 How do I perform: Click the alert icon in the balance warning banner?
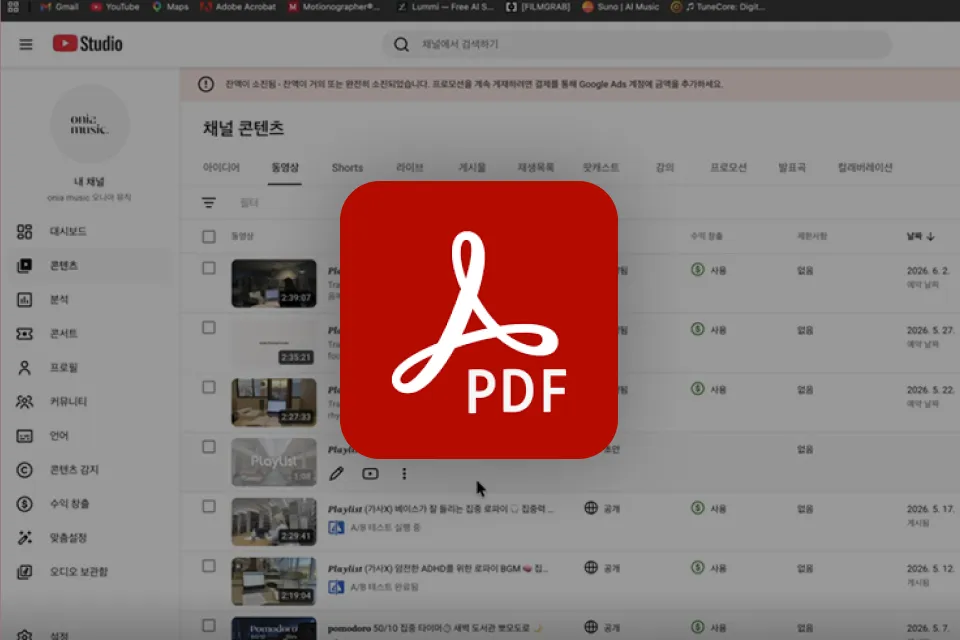pos(206,84)
